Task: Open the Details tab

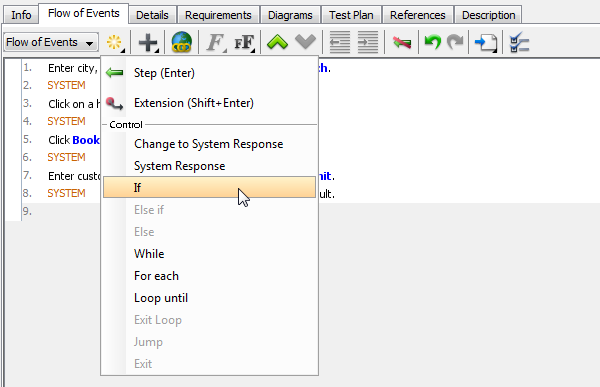Action: [152, 15]
